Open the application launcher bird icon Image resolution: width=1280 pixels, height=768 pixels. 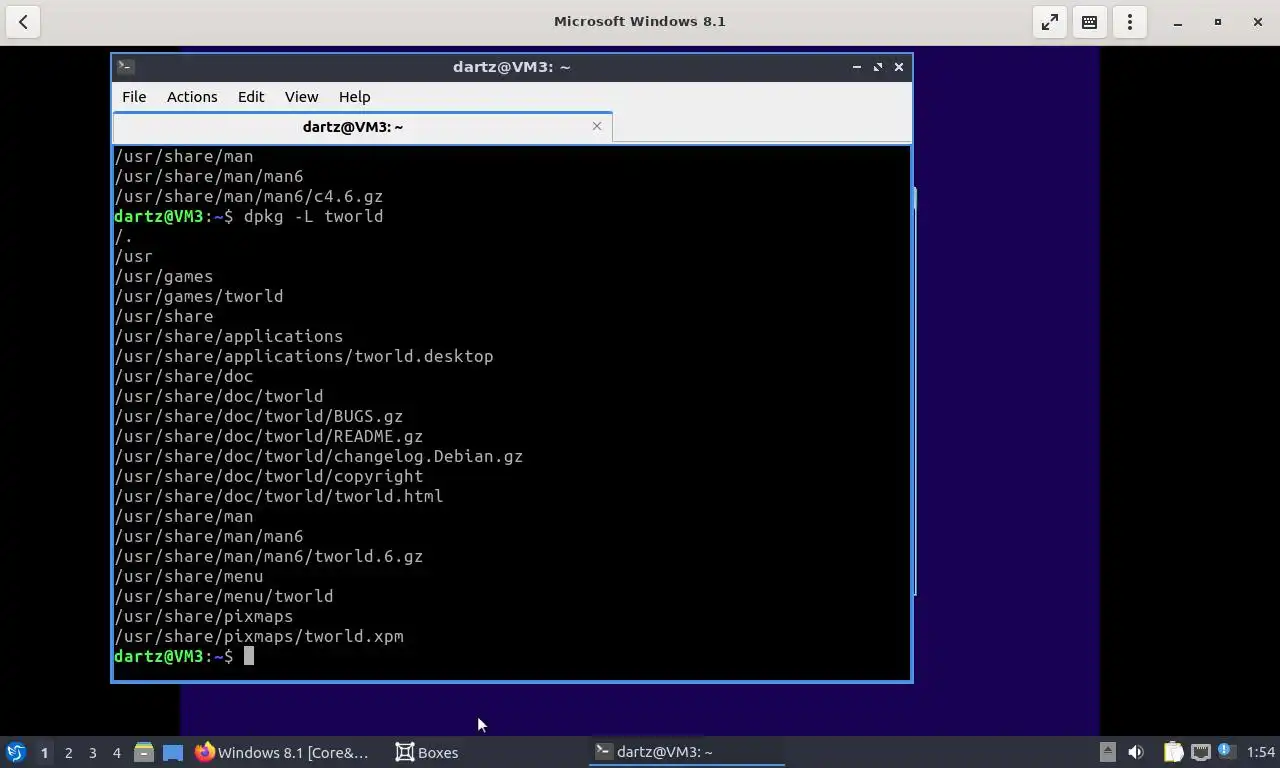[16, 752]
